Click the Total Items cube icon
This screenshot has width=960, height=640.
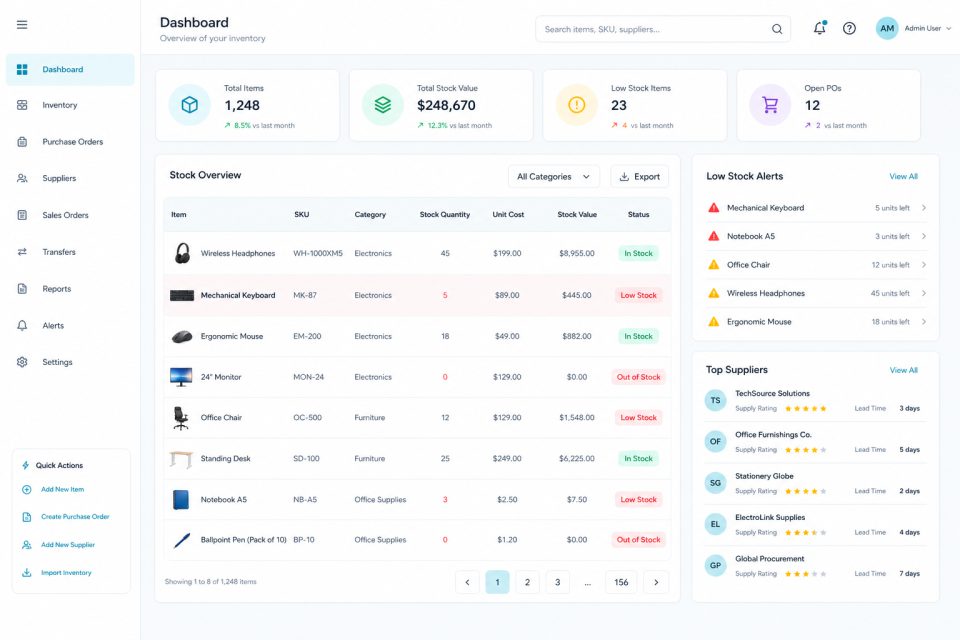click(x=190, y=105)
